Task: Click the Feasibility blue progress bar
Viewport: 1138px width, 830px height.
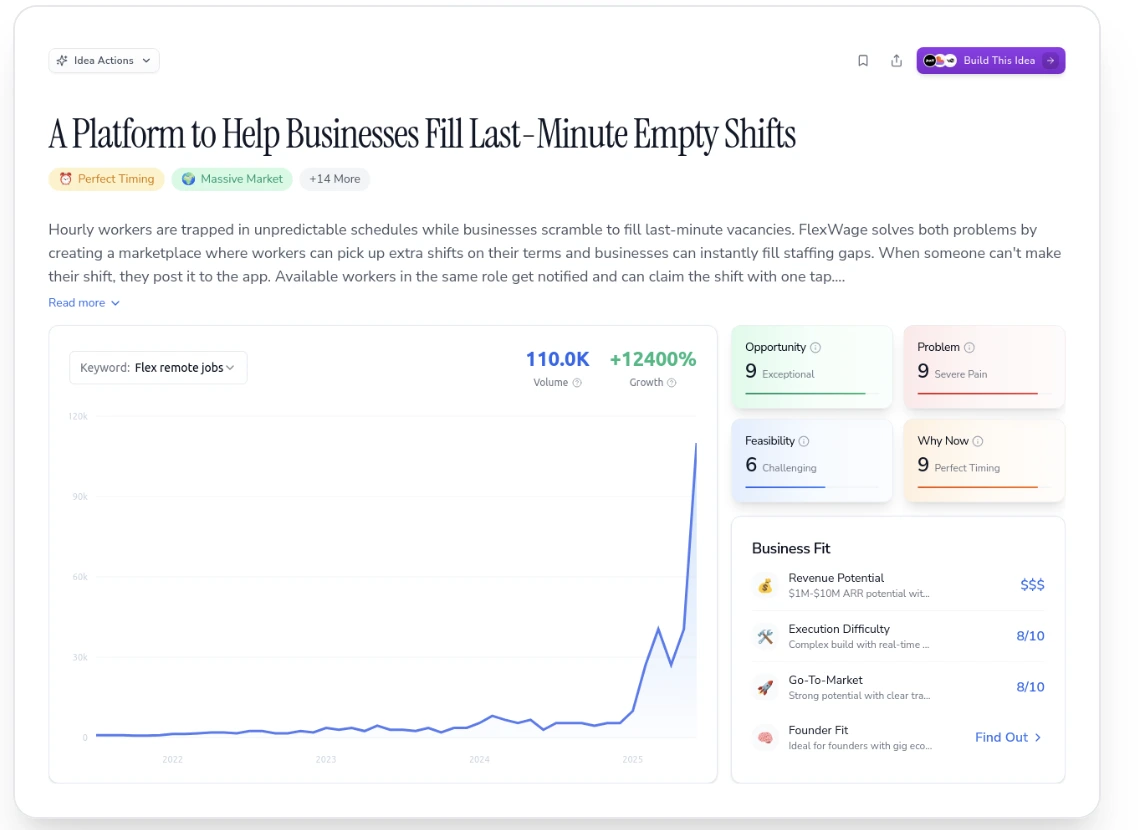Action: tap(785, 487)
